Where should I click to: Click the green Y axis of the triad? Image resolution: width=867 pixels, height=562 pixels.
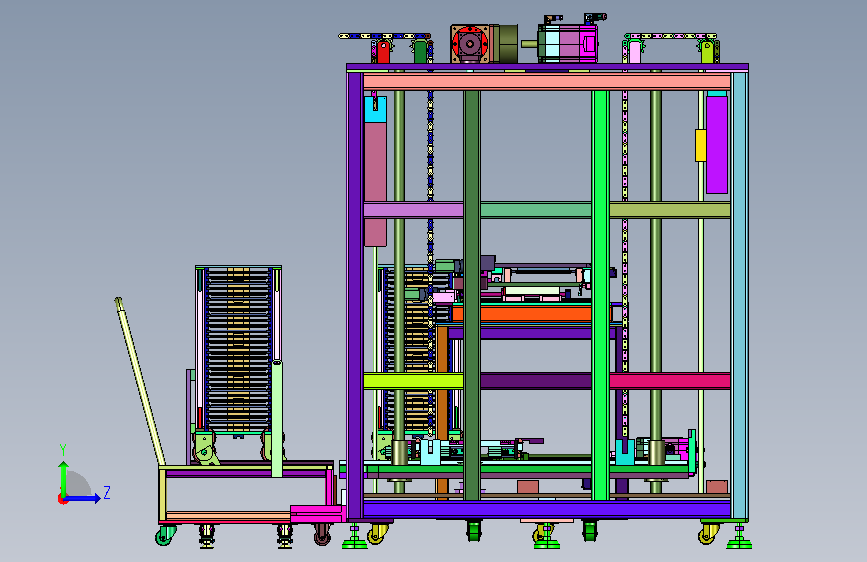(x=64, y=478)
